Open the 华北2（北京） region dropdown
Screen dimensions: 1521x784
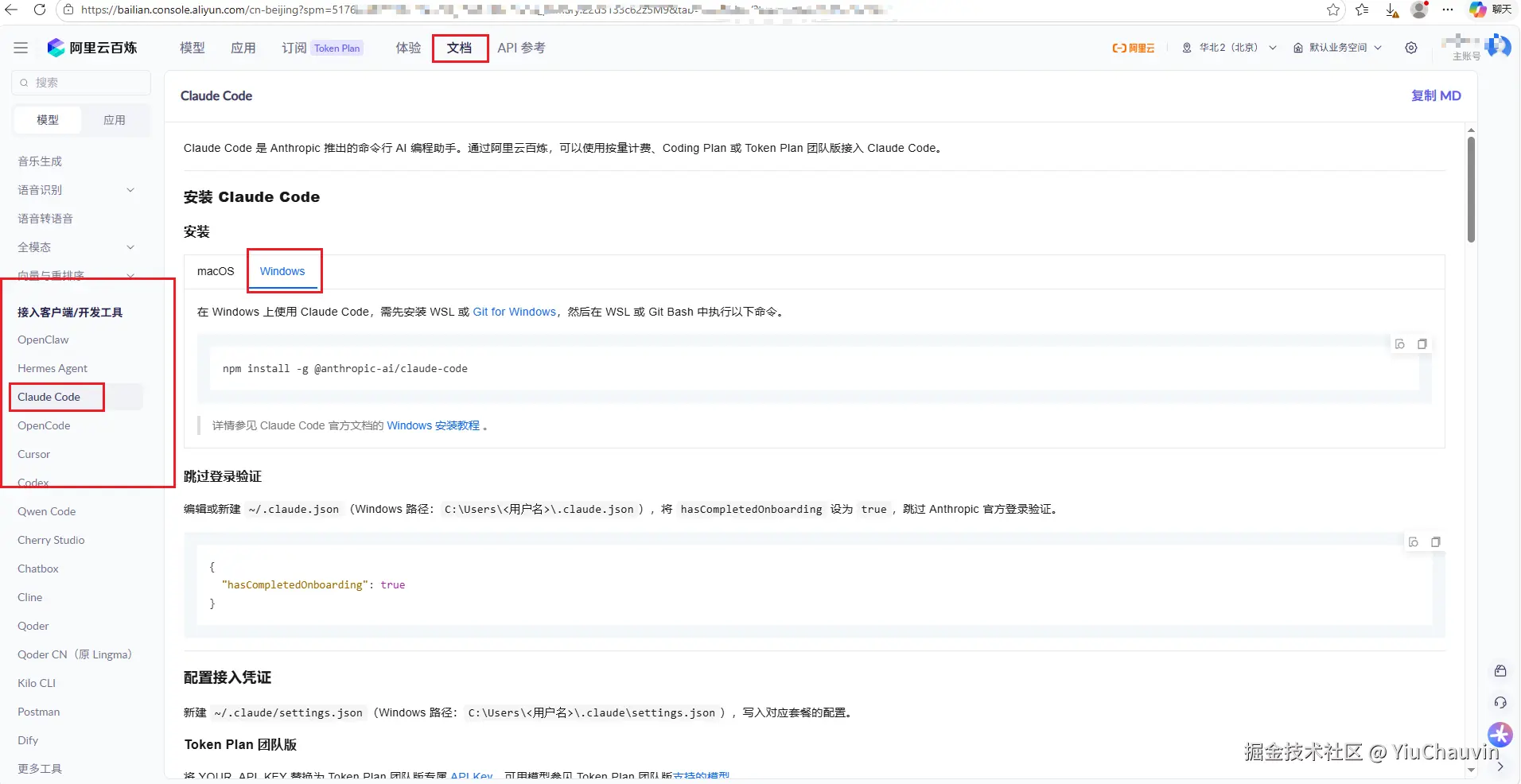(1229, 48)
